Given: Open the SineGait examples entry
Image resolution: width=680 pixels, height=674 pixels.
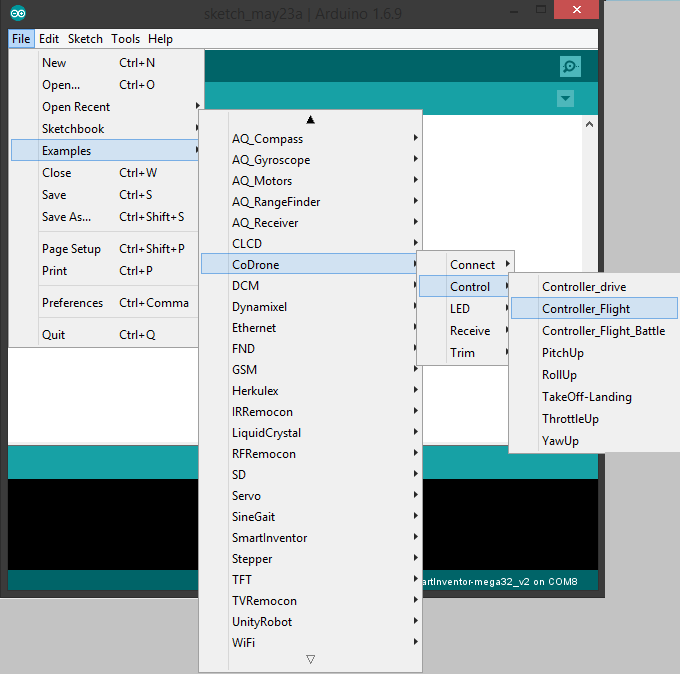Looking at the screenshot, I should 310,517.
